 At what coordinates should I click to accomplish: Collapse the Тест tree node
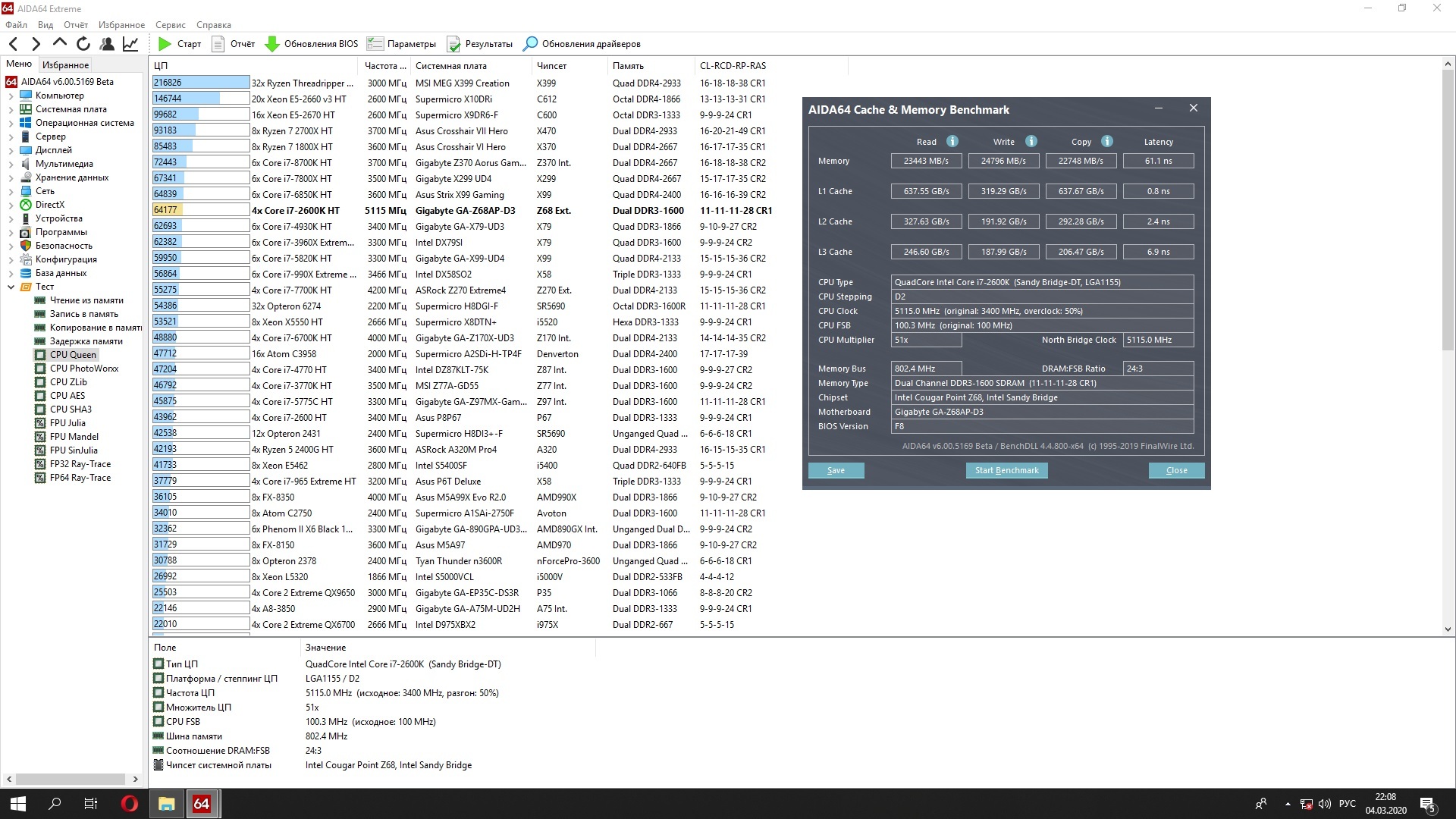point(11,287)
